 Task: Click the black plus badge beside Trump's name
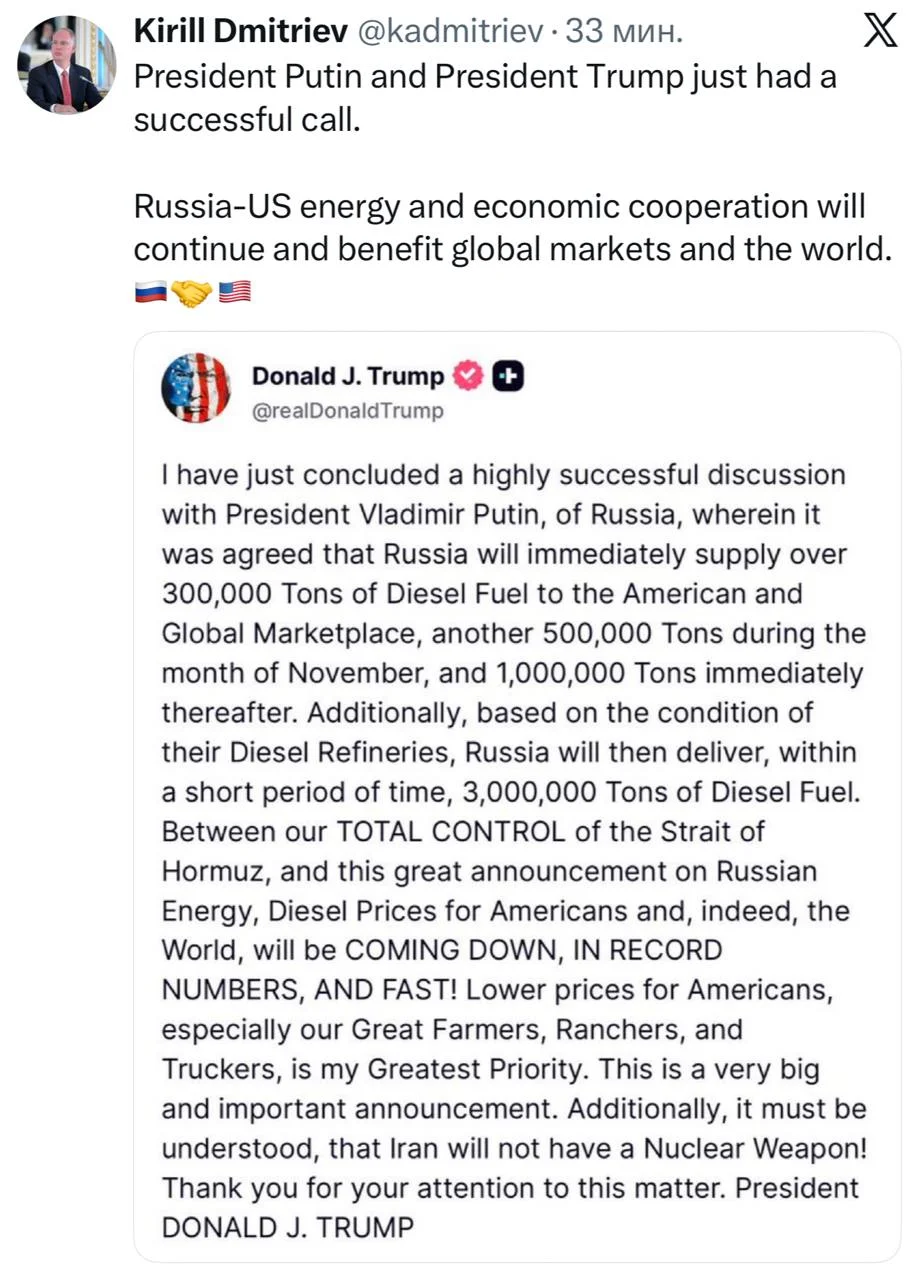click(510, 376)
